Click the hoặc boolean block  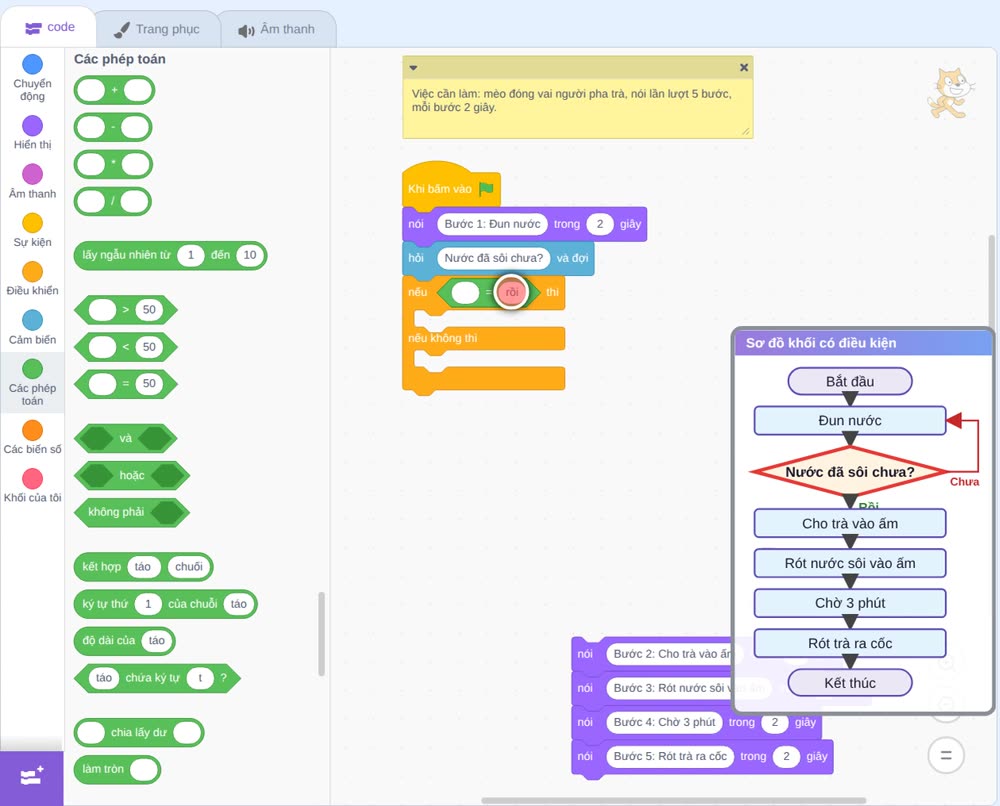[132, 475]
